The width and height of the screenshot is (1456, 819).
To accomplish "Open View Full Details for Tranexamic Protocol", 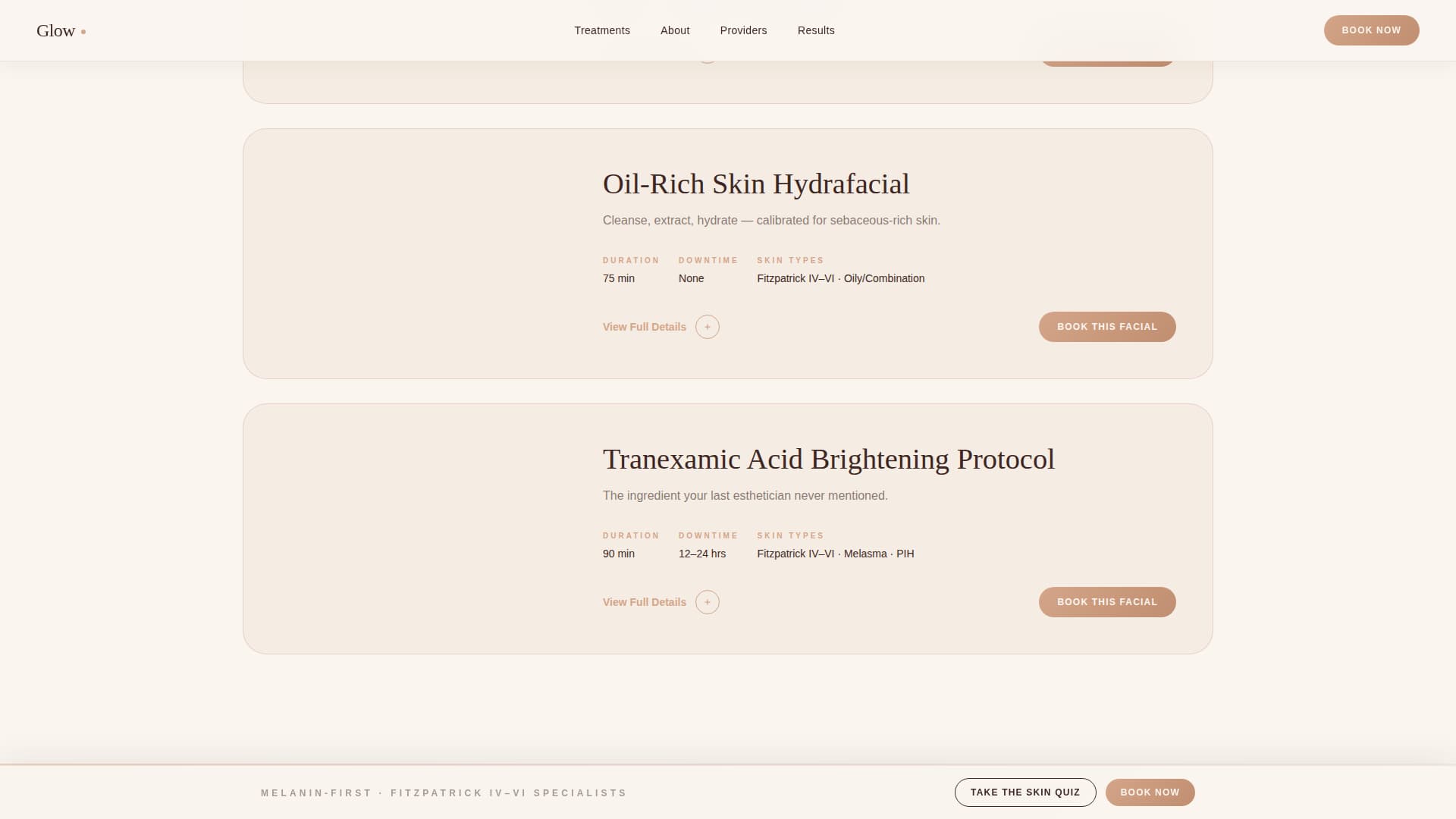I will click(644, 601).
